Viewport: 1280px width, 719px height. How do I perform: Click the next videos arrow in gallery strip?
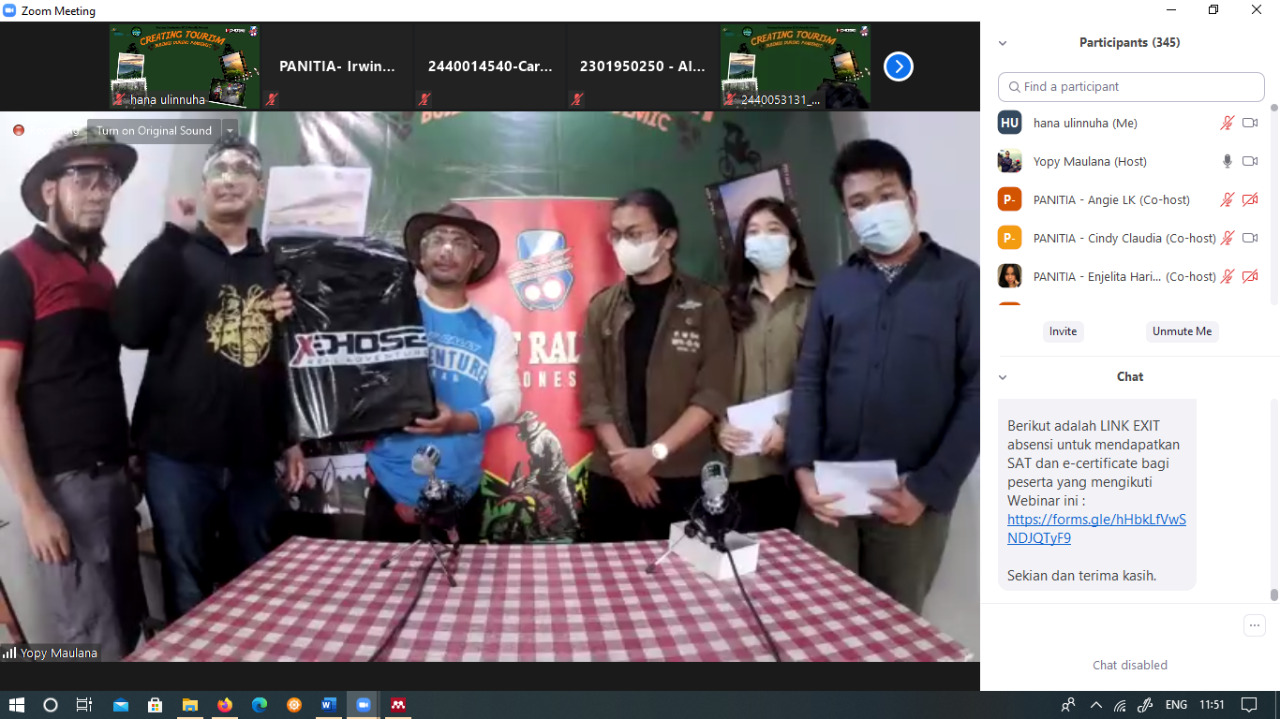click(x=897, y=66)
